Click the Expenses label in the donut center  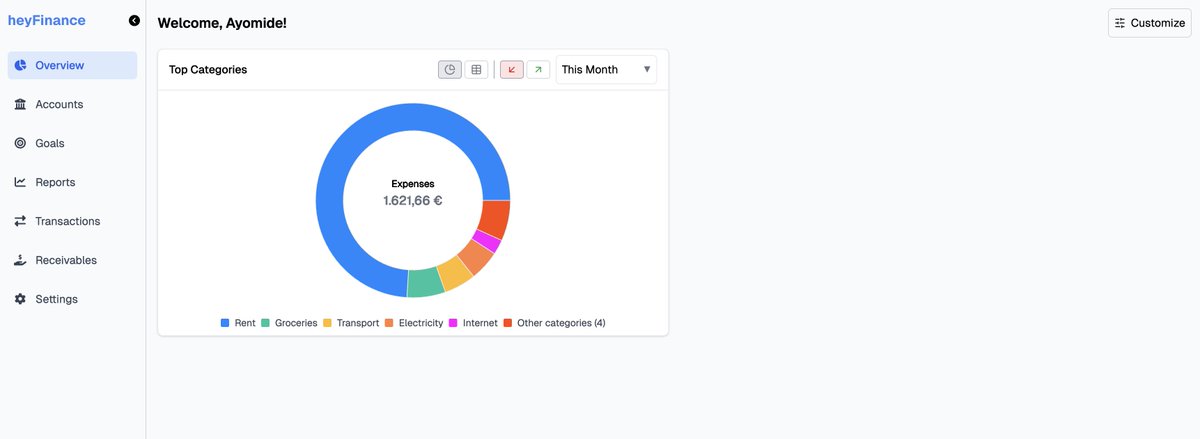413,184
